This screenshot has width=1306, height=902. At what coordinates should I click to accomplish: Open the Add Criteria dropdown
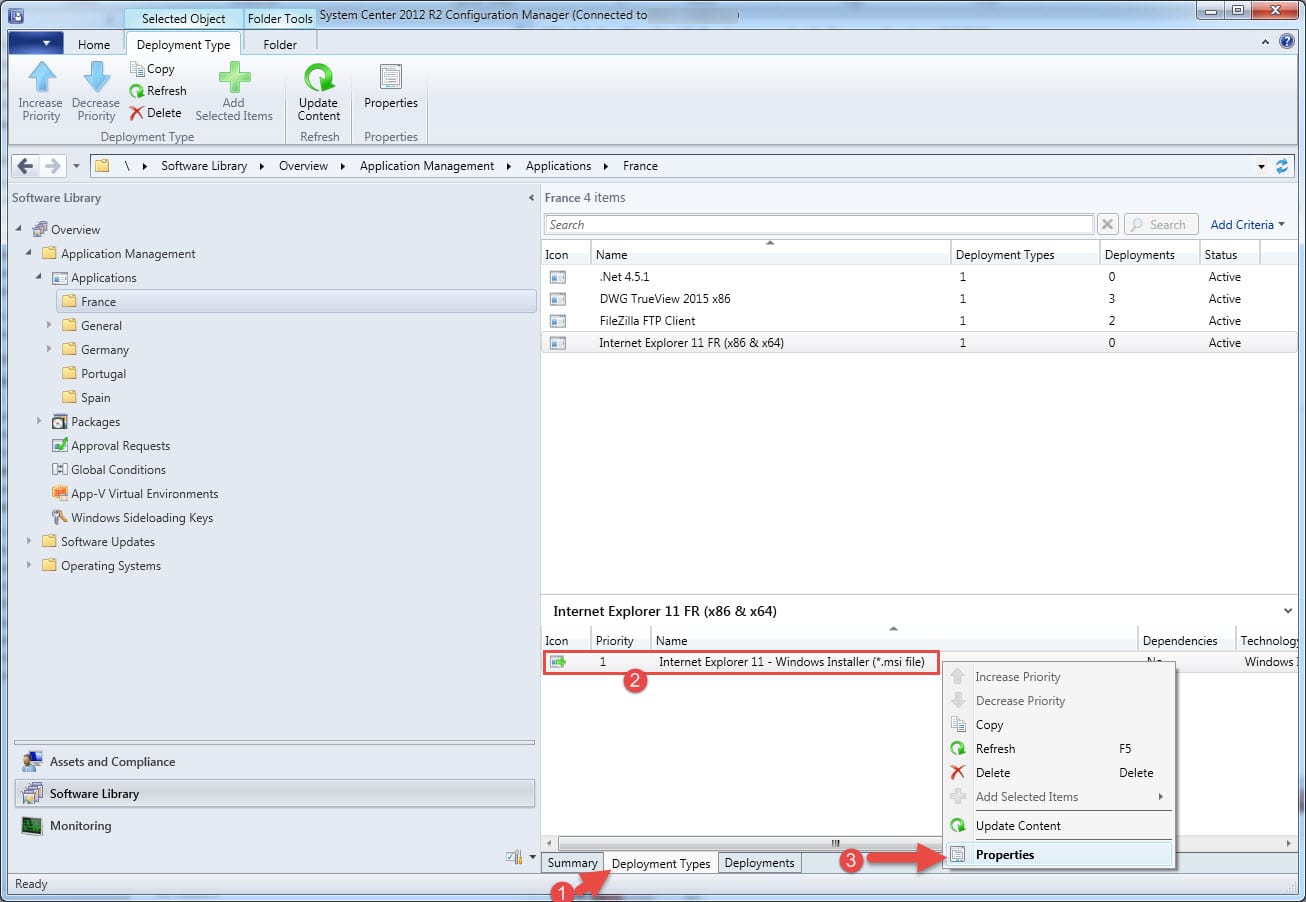click(x=1247, y=225)
